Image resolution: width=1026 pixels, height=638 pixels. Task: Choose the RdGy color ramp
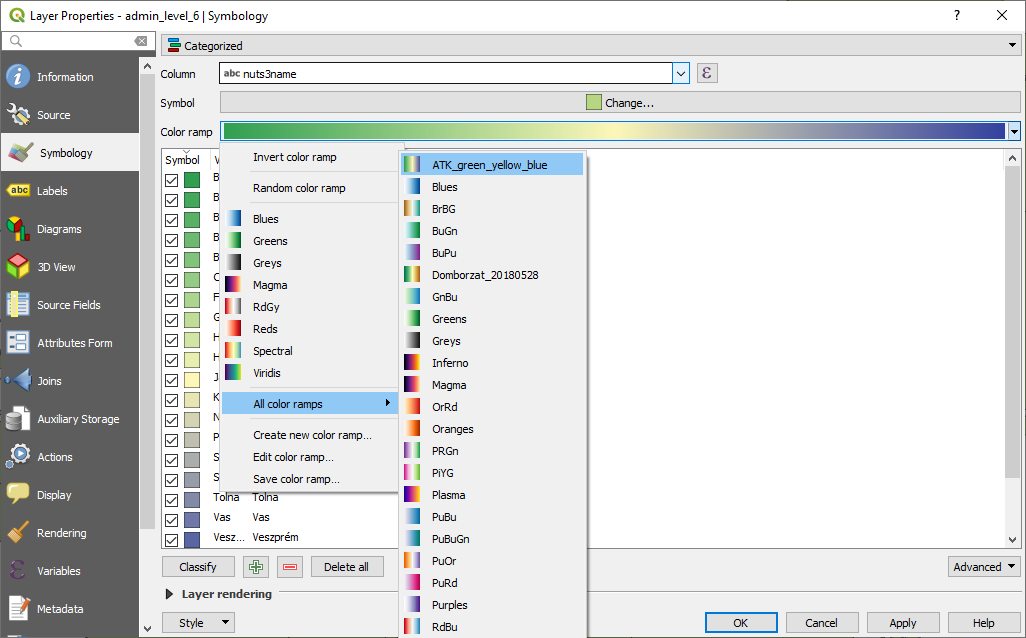[266, 307]
